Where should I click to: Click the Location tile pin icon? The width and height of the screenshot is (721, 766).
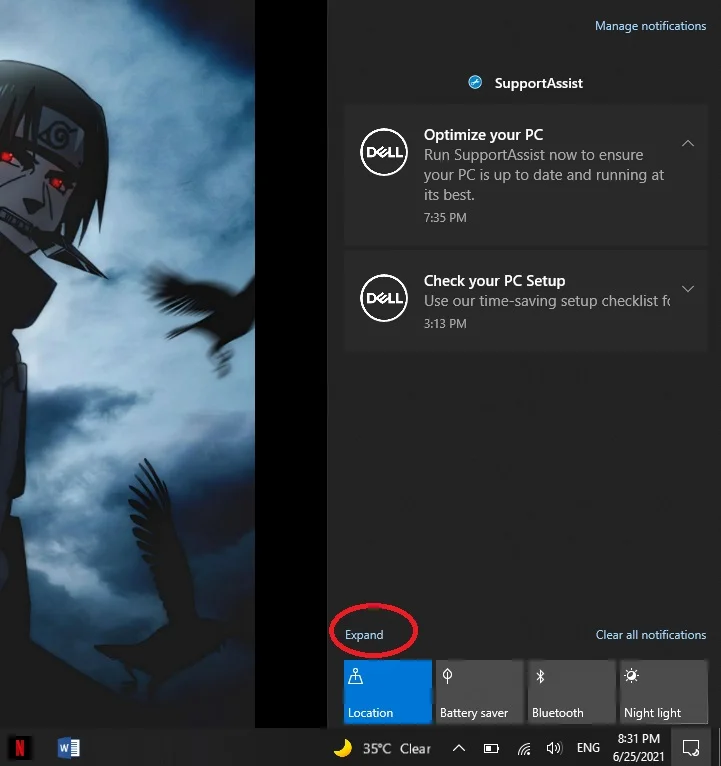click(x=356, y=676)
